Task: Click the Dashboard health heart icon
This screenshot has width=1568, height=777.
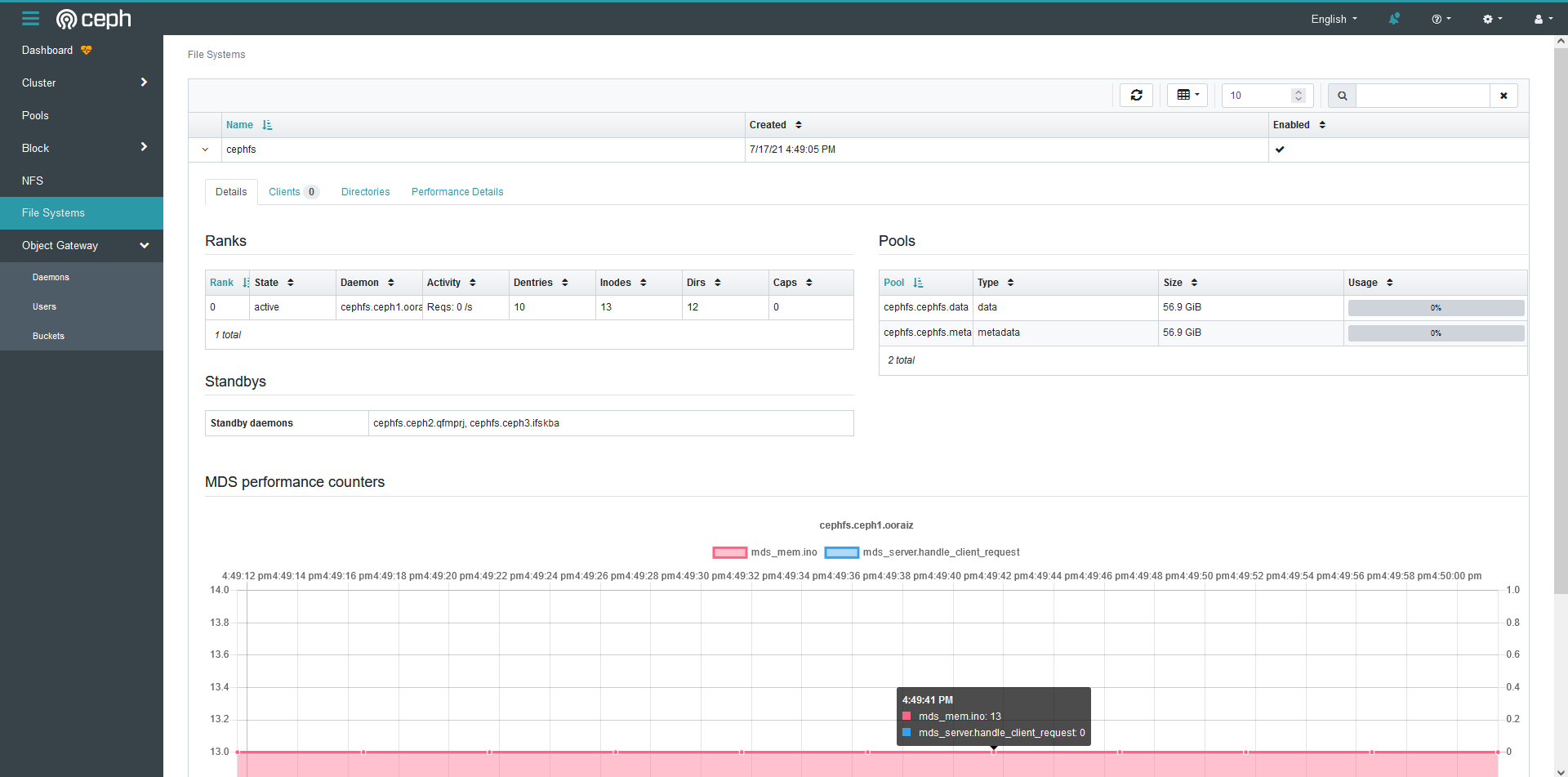Action: (x=87, y=51)
